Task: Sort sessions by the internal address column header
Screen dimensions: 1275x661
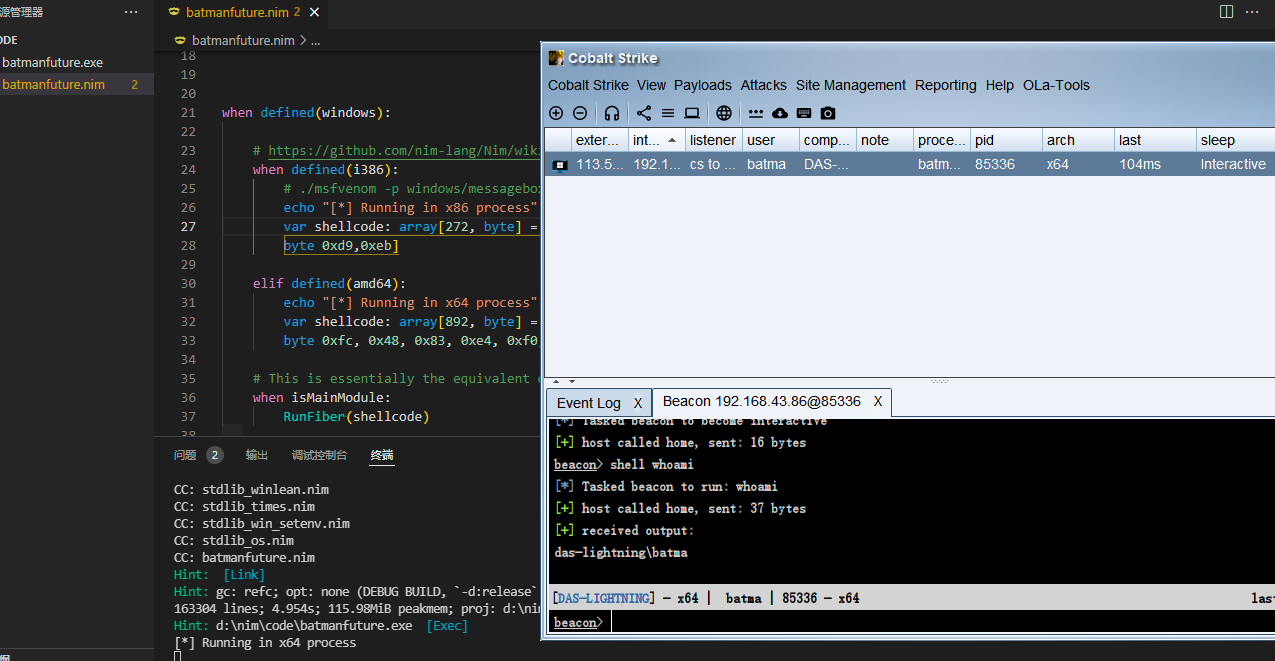Action: 656,140
